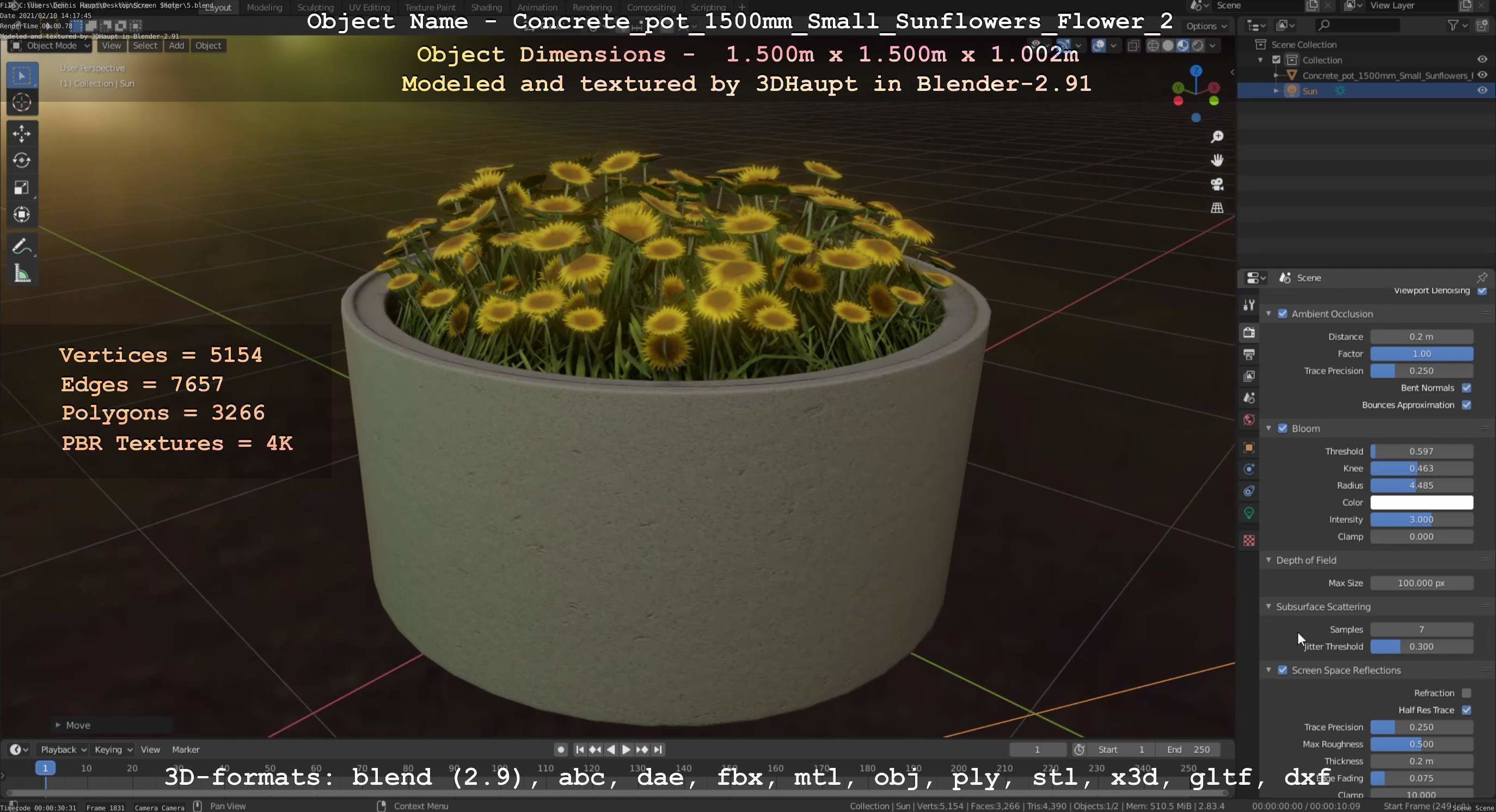The image size is (1496, 812).
Task: Open the World properties tab
Action: click(1249, 420)
